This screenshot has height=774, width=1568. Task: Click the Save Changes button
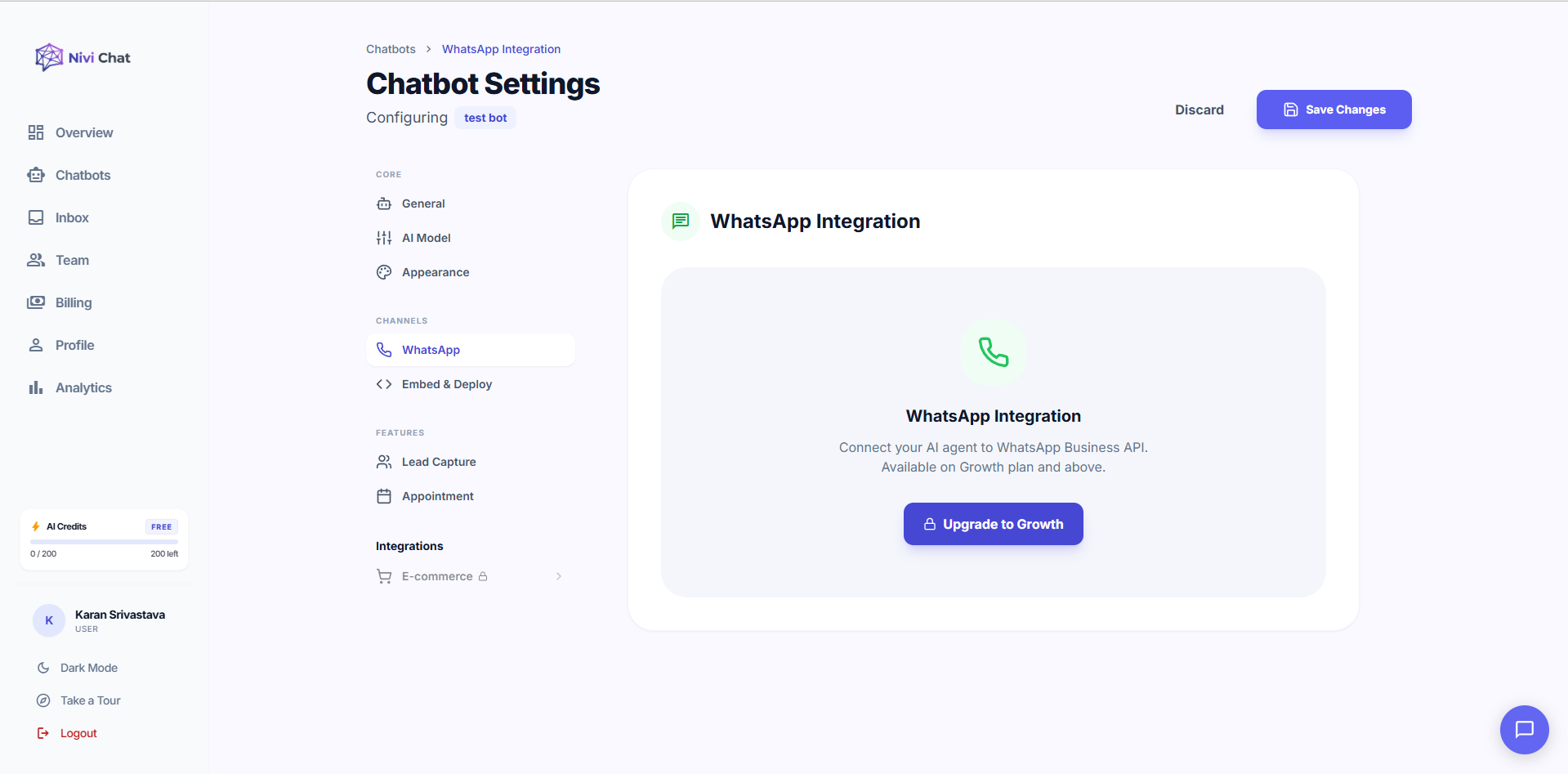click(1333, 110)
